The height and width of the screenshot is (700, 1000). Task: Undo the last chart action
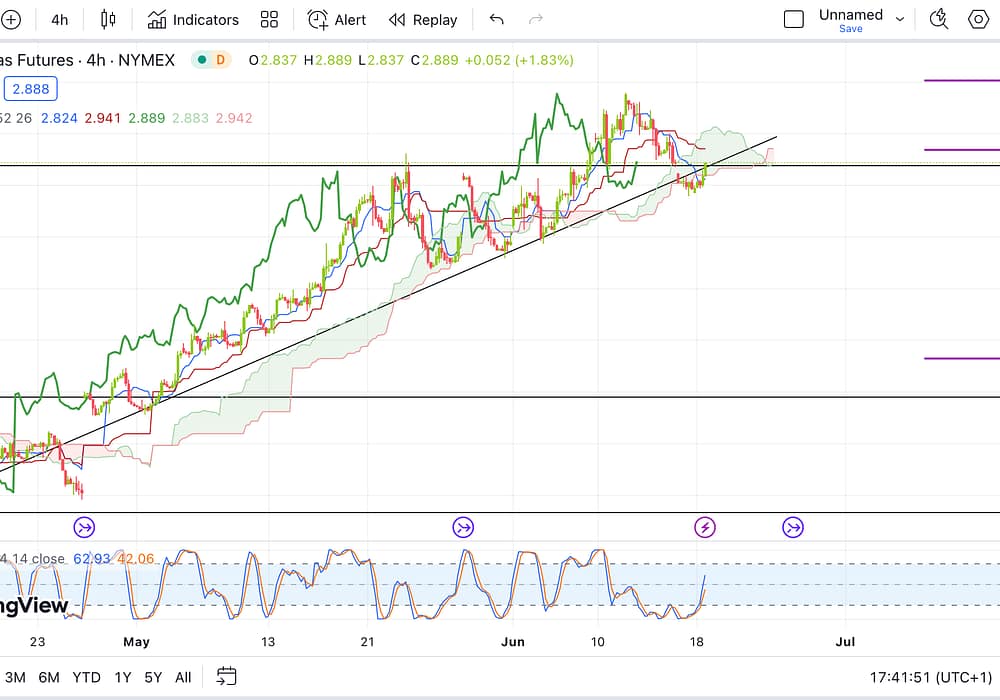pyautogui.click(x=497, y=19)
